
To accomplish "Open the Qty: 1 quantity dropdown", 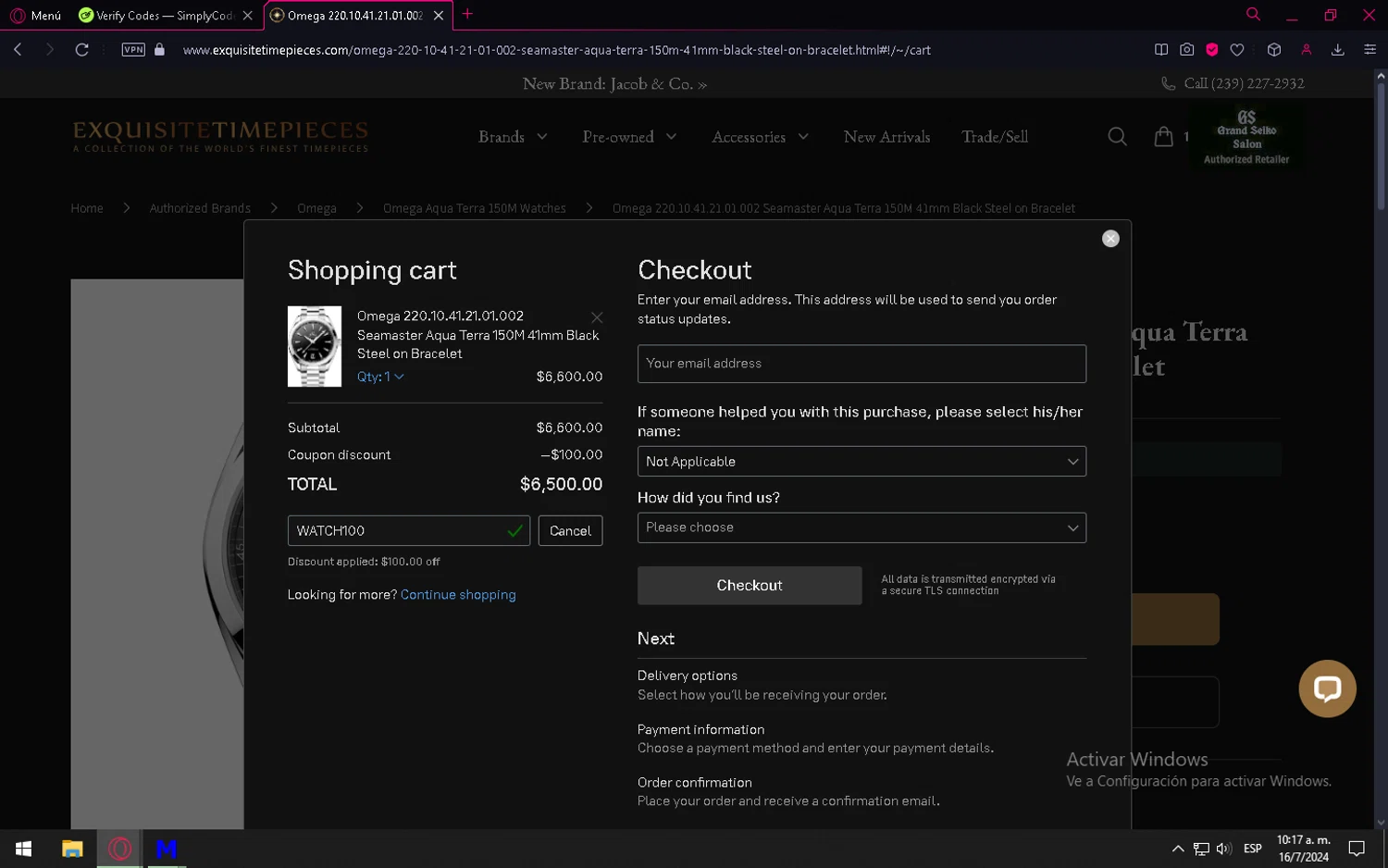I will pos(380,377).
